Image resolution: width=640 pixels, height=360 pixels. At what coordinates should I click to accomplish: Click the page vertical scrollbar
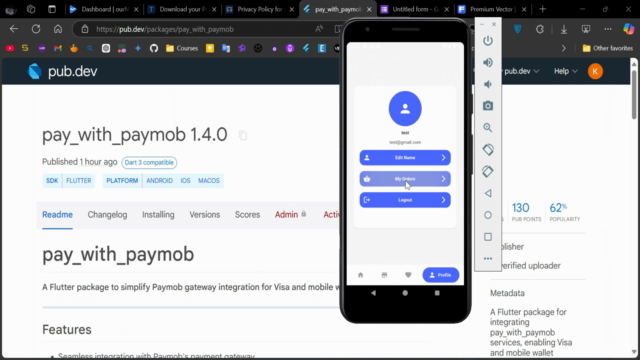pyautogui.click(x=633, y=94)
